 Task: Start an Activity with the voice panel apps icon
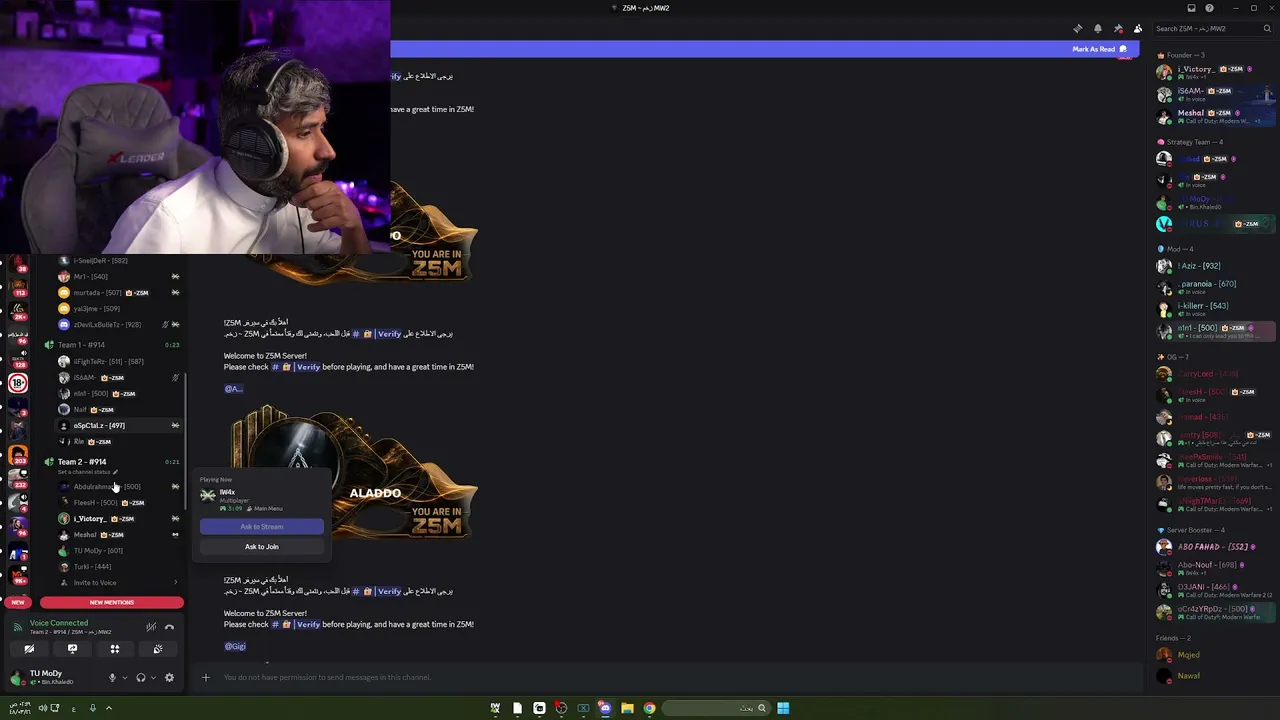pyautogui.click(x=115, y=650)
